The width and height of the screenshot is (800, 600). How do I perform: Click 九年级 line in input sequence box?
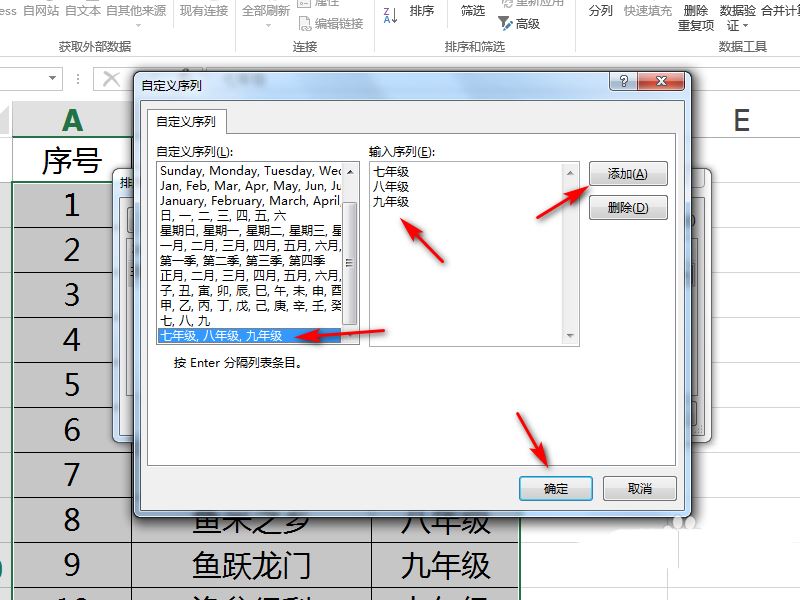[391, 202]
